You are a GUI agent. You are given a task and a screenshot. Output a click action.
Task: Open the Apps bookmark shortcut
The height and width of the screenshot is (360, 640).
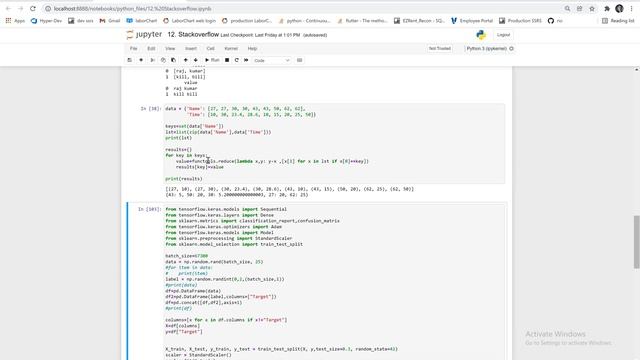point(15,20)
